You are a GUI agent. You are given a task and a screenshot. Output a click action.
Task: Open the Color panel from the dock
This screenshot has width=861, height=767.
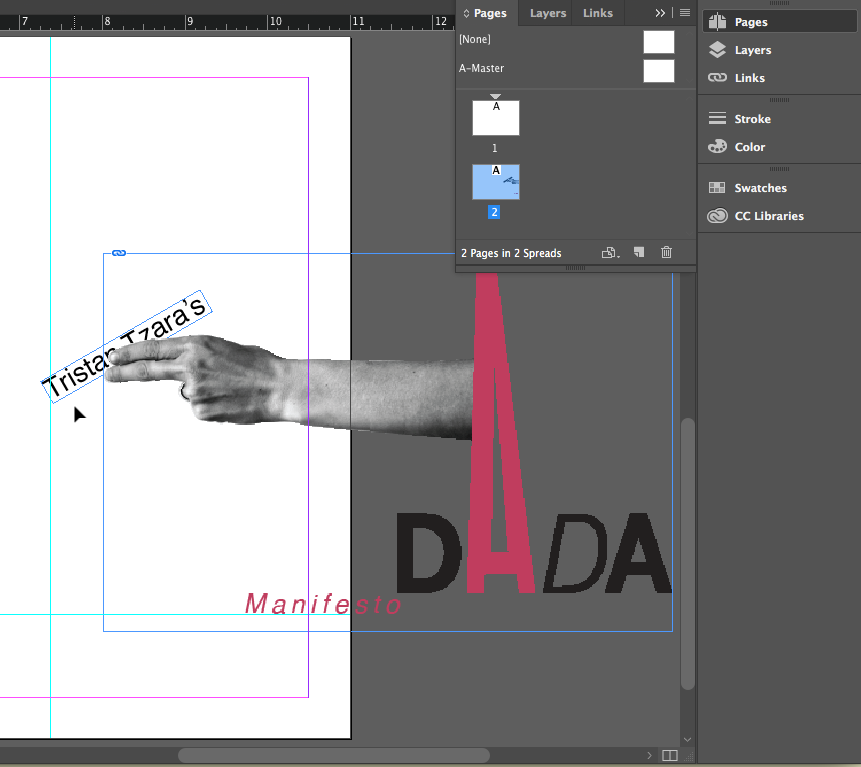point(749,147)
